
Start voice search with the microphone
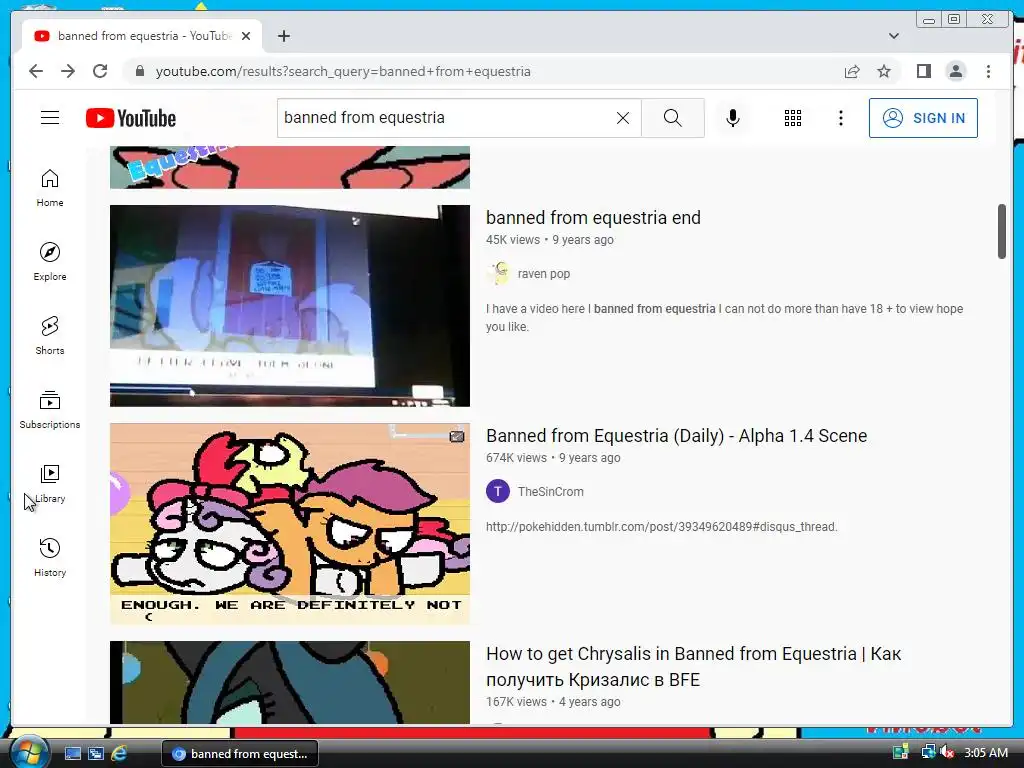733,118
